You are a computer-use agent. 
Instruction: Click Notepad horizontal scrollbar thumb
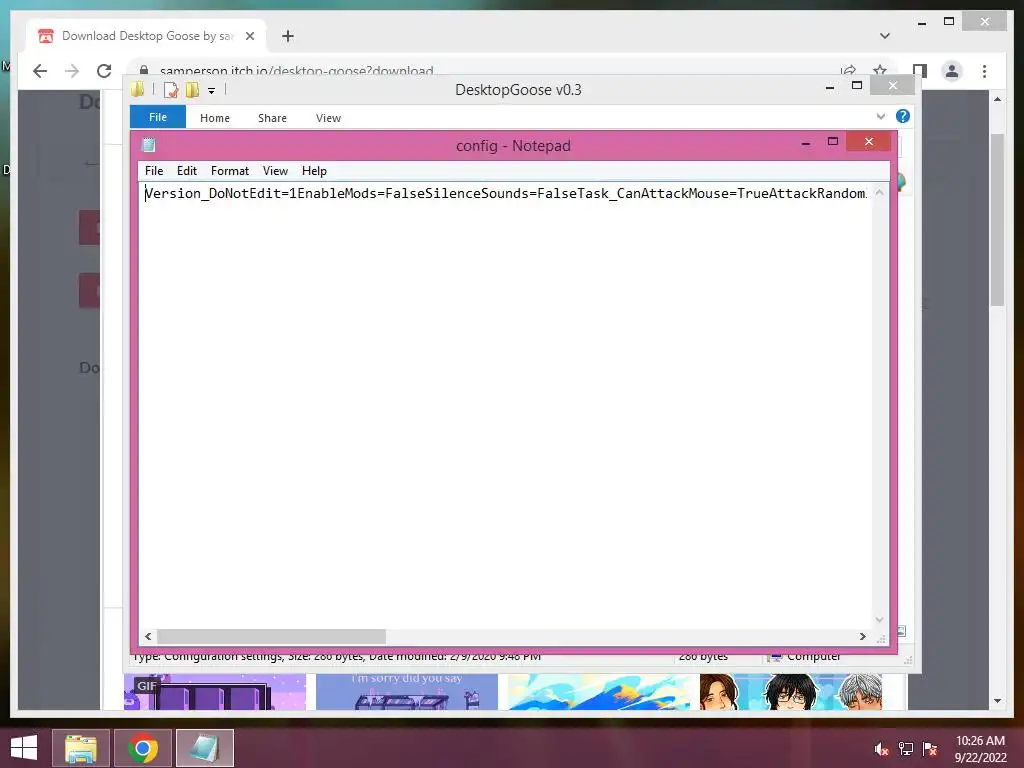tap(272, 636)
